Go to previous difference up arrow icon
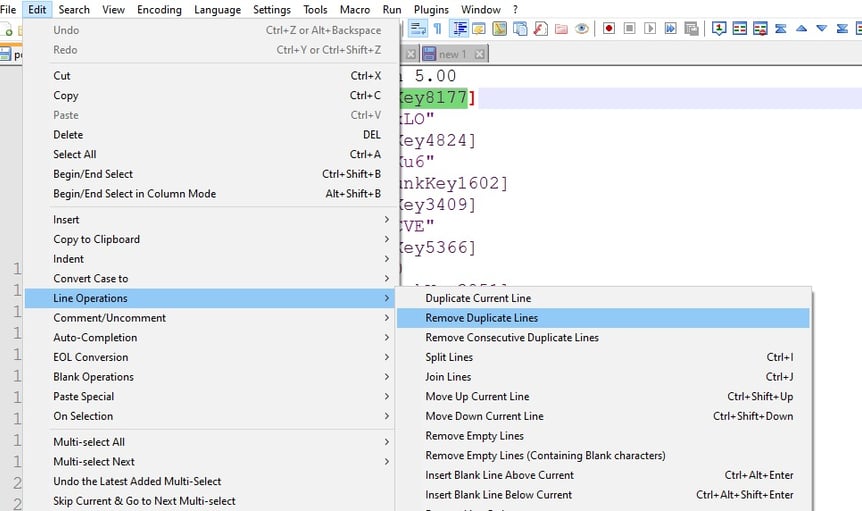Screen dimensions: 862x511 point(802,28)
